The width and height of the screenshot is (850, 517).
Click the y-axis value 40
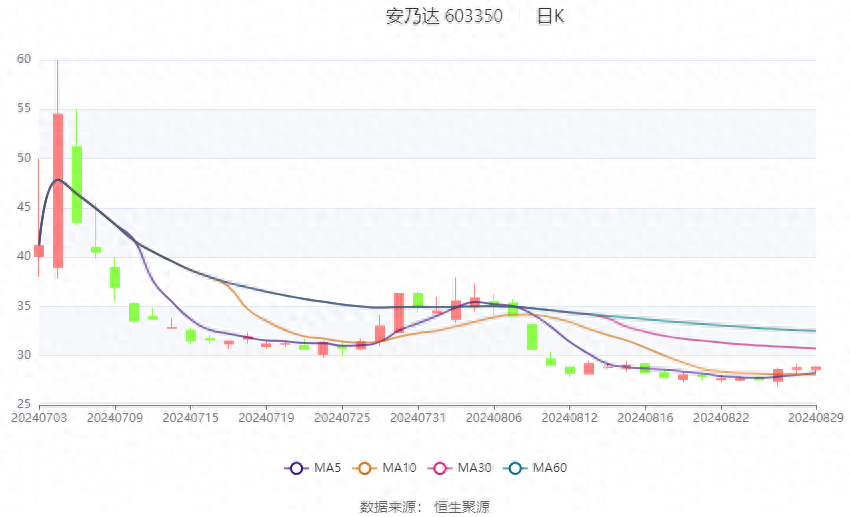click(x=24, y=256)
